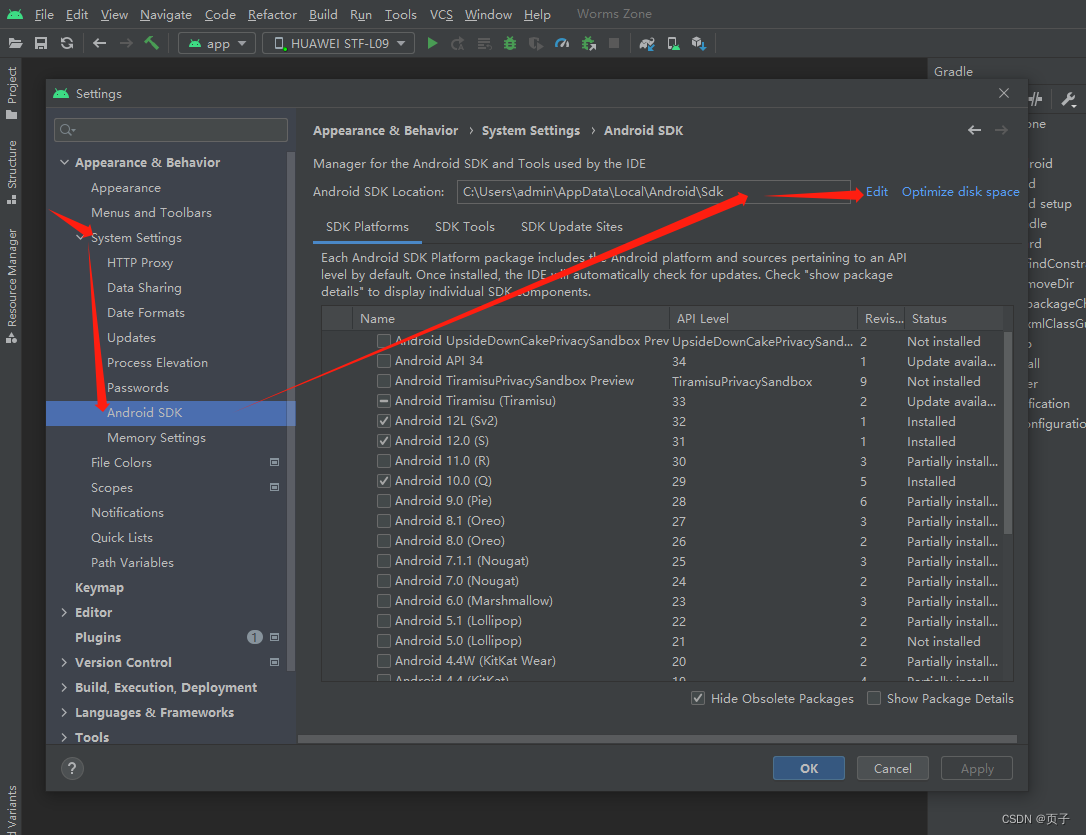Open the app run configuration dropdown
Viewport: 1086px width, 835px height.
pos(216,43)
